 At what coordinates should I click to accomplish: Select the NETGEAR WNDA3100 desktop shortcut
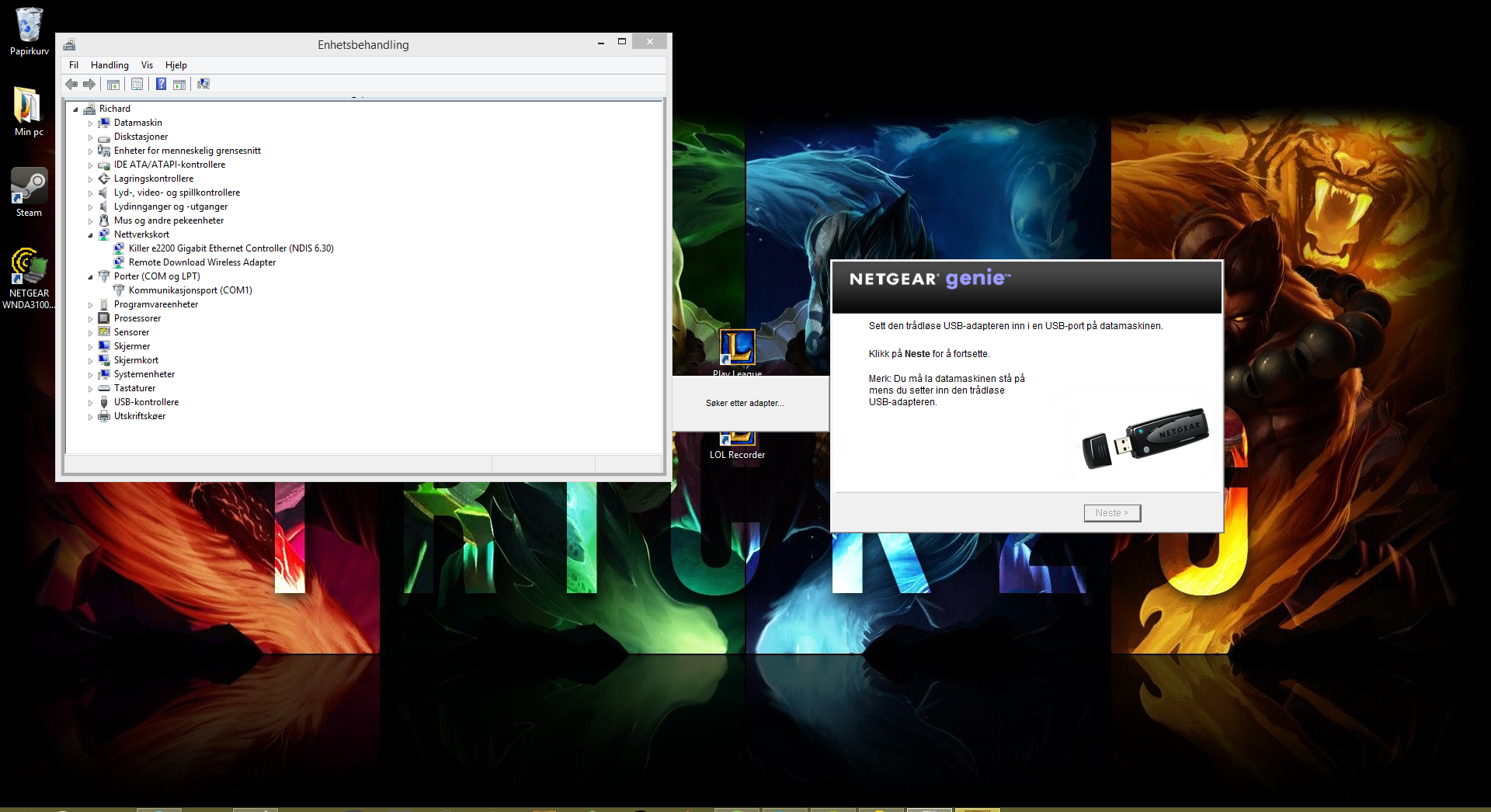(29, 278)
